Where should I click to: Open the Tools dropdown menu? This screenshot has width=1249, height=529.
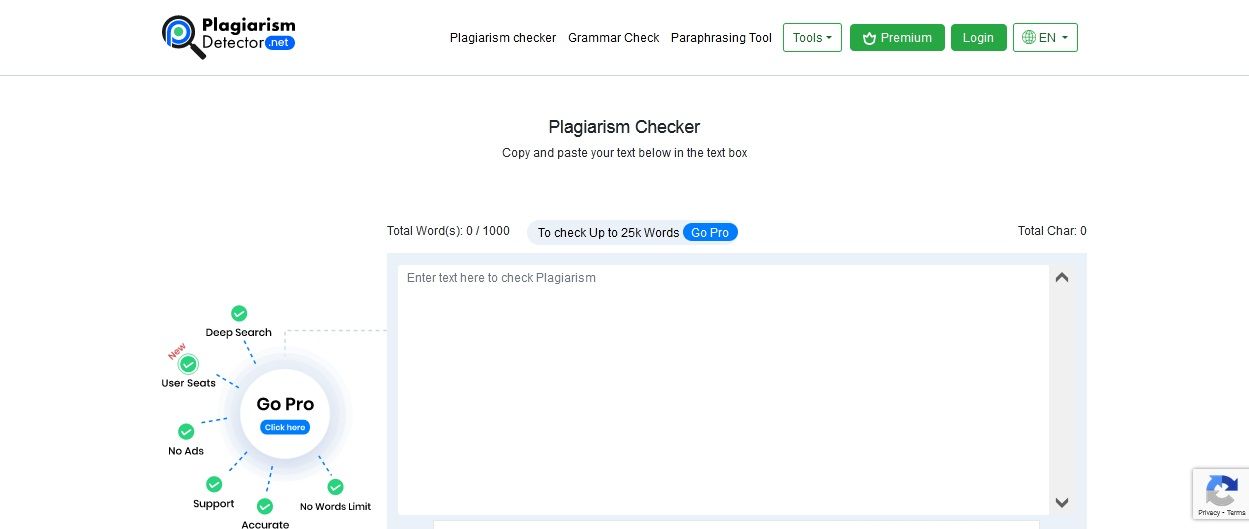click(812, 38)
